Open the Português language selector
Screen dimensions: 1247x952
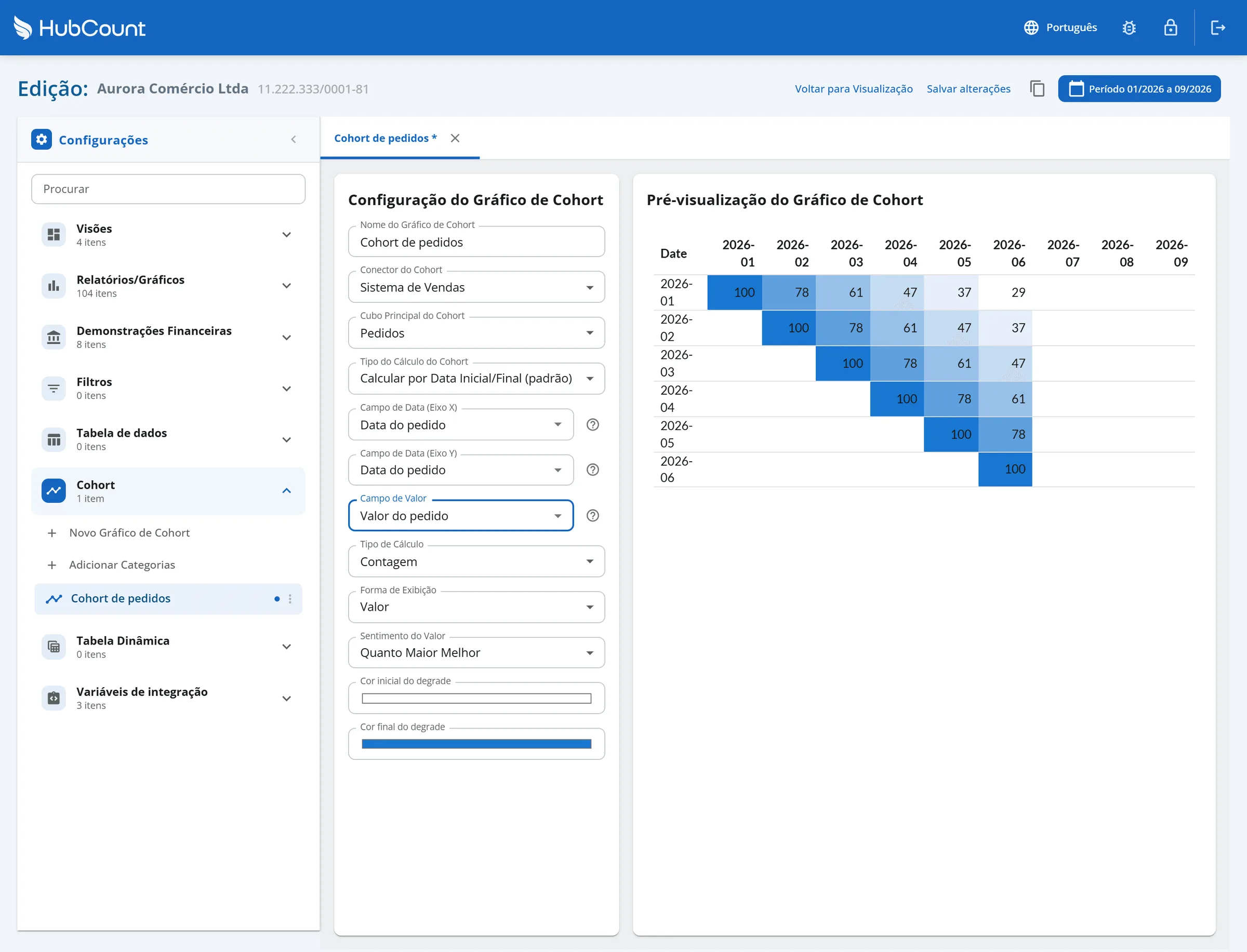1060,28
